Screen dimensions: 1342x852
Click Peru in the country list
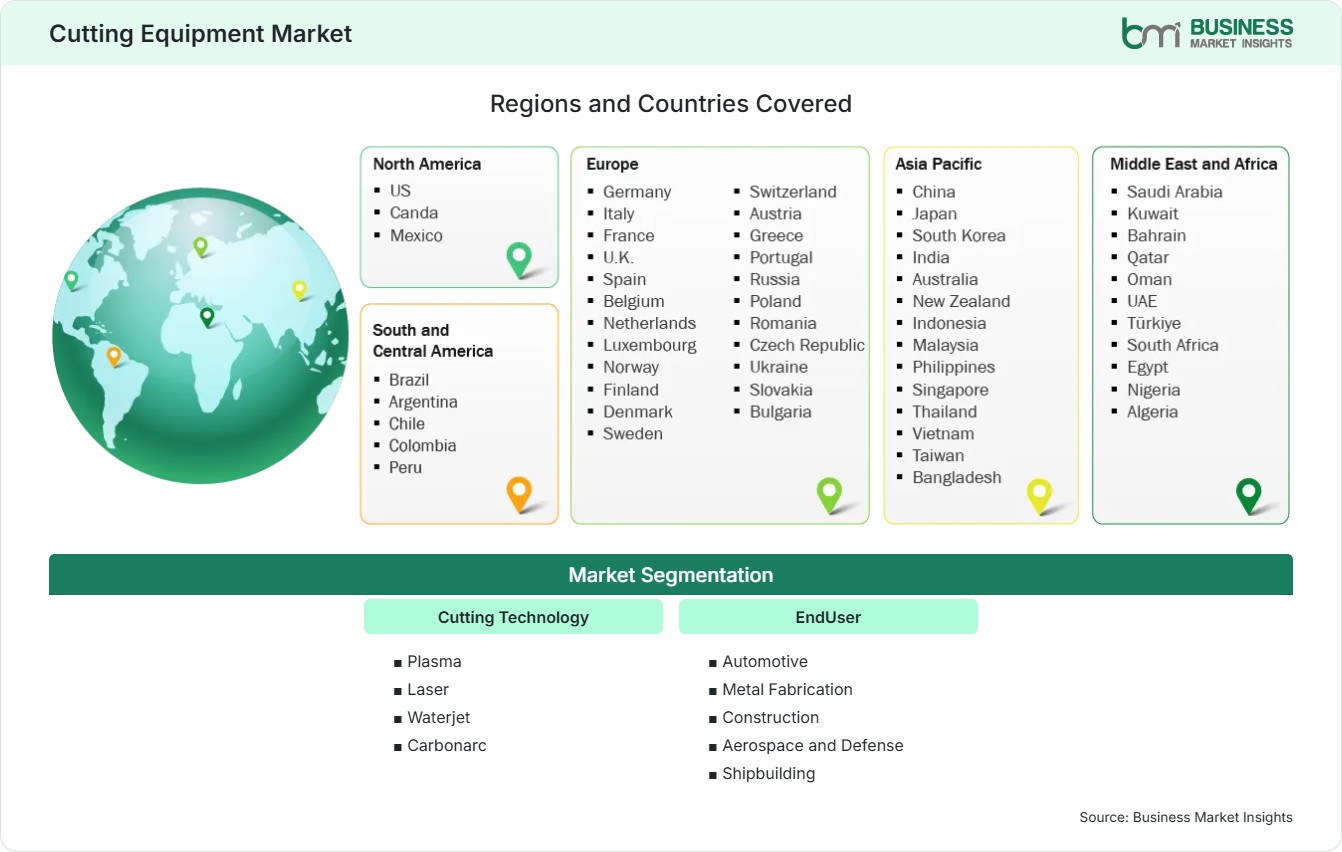[406, 468]
